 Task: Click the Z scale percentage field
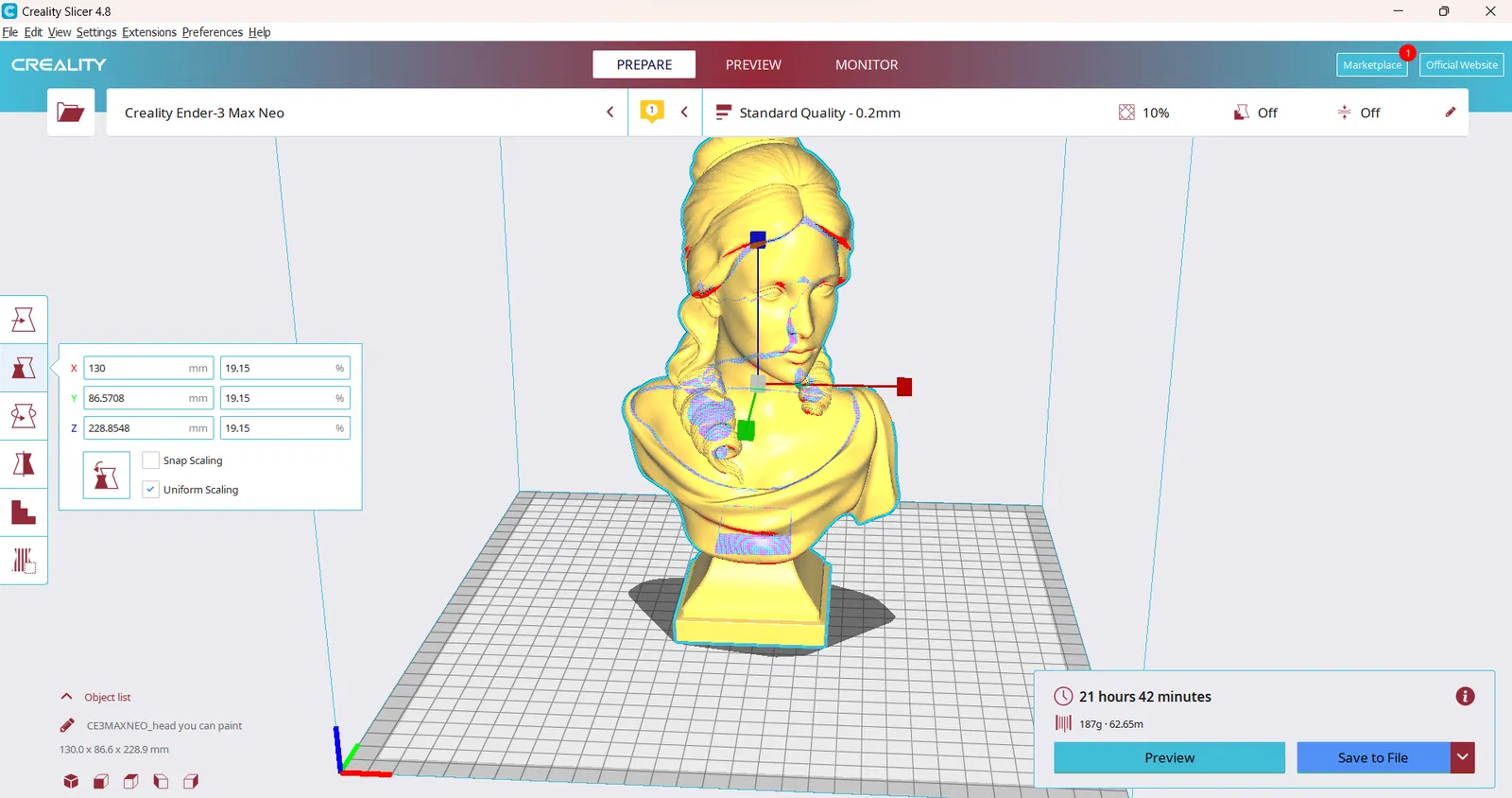coord(285,428)
